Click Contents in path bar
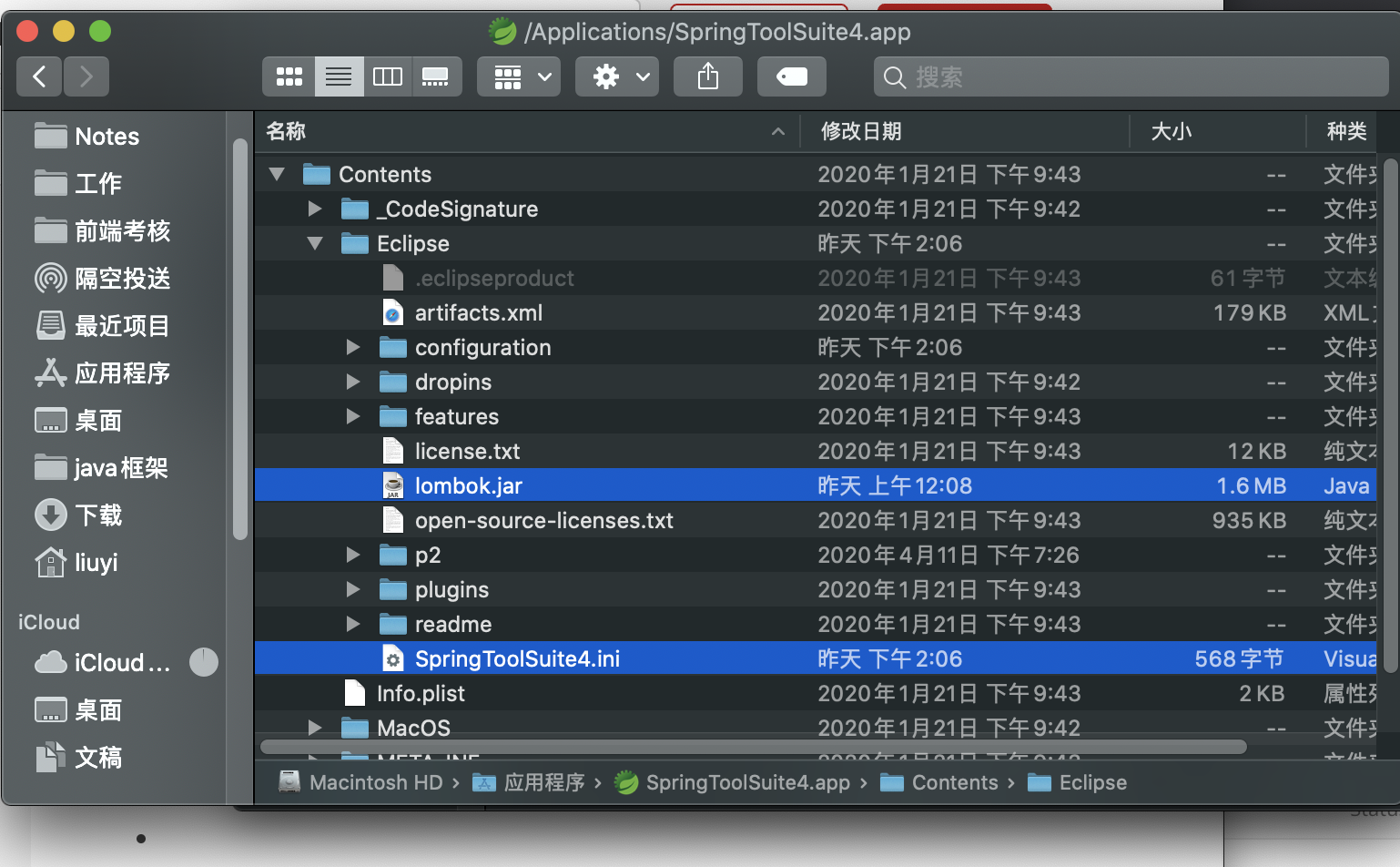Image resolution: width=1400 pixels, height=867 pixels. click(x=939, y=782)
